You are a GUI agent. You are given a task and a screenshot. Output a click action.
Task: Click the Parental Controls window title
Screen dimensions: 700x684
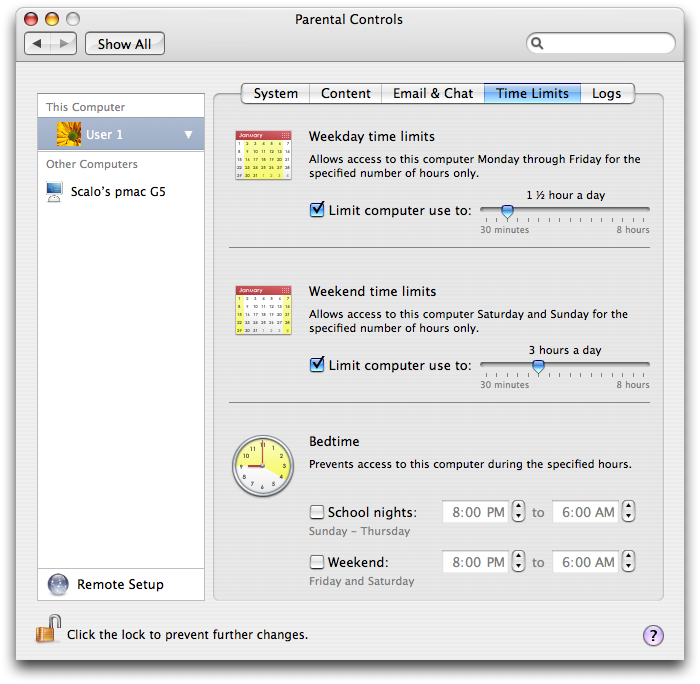(349, 19)
